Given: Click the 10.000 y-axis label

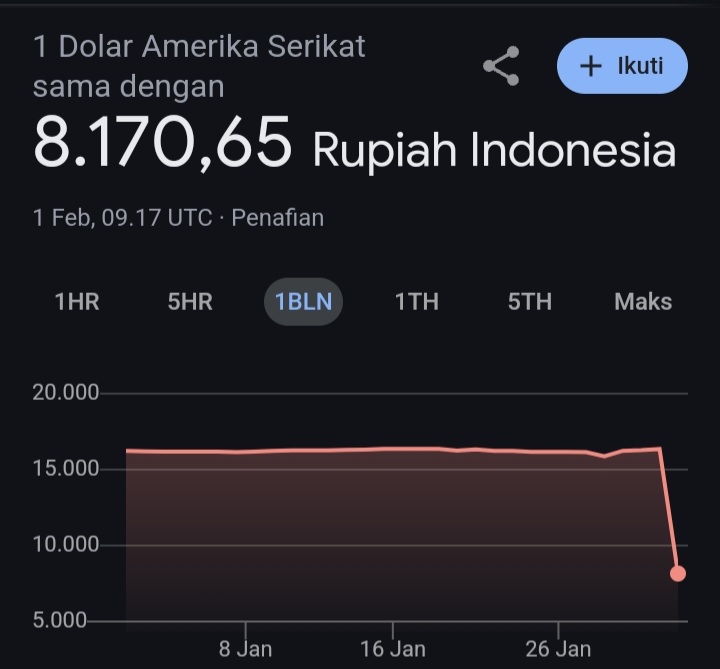Looking at the screenshot, I should tap(66, 545).
